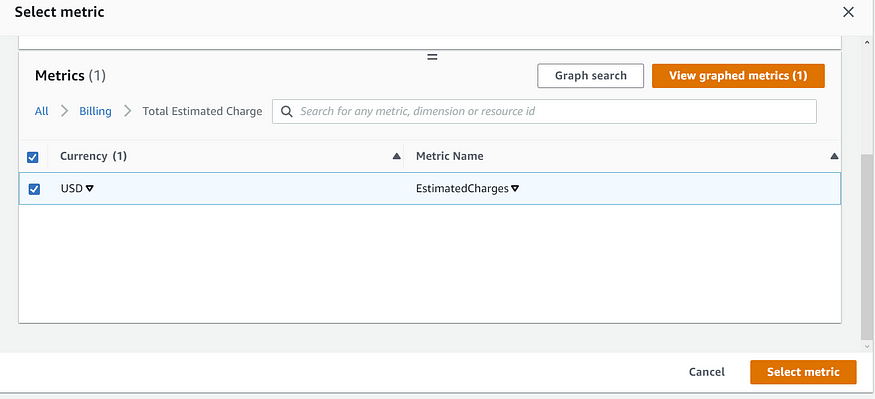Screen dimensions: 875x399
Task: Sort by Metric Name column arrow
Action: pyautogui.click(x=834, y=157)
